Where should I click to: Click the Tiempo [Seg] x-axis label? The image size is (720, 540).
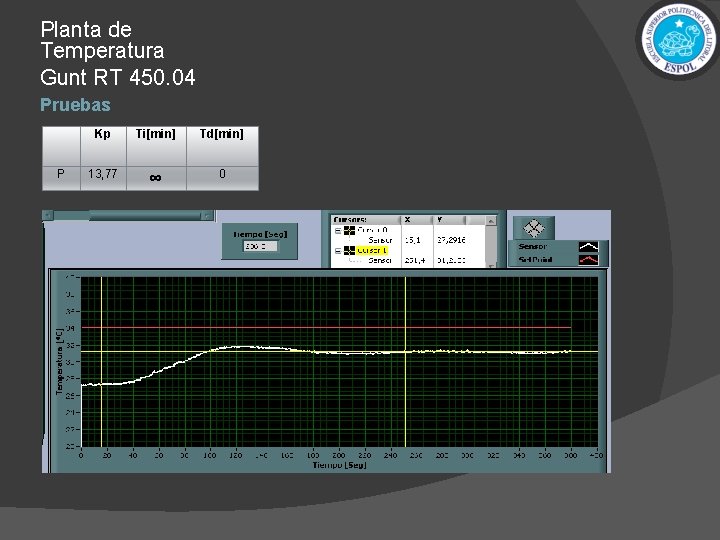click(339, 465)
